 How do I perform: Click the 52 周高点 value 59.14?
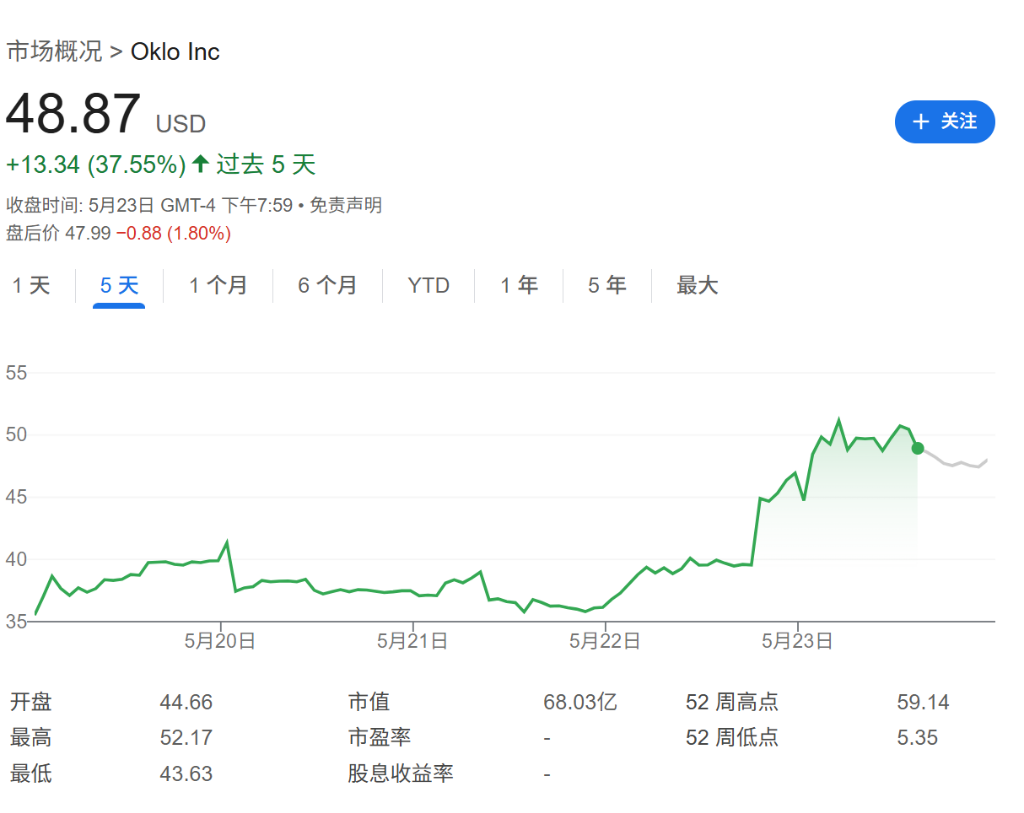pos(922,703)
